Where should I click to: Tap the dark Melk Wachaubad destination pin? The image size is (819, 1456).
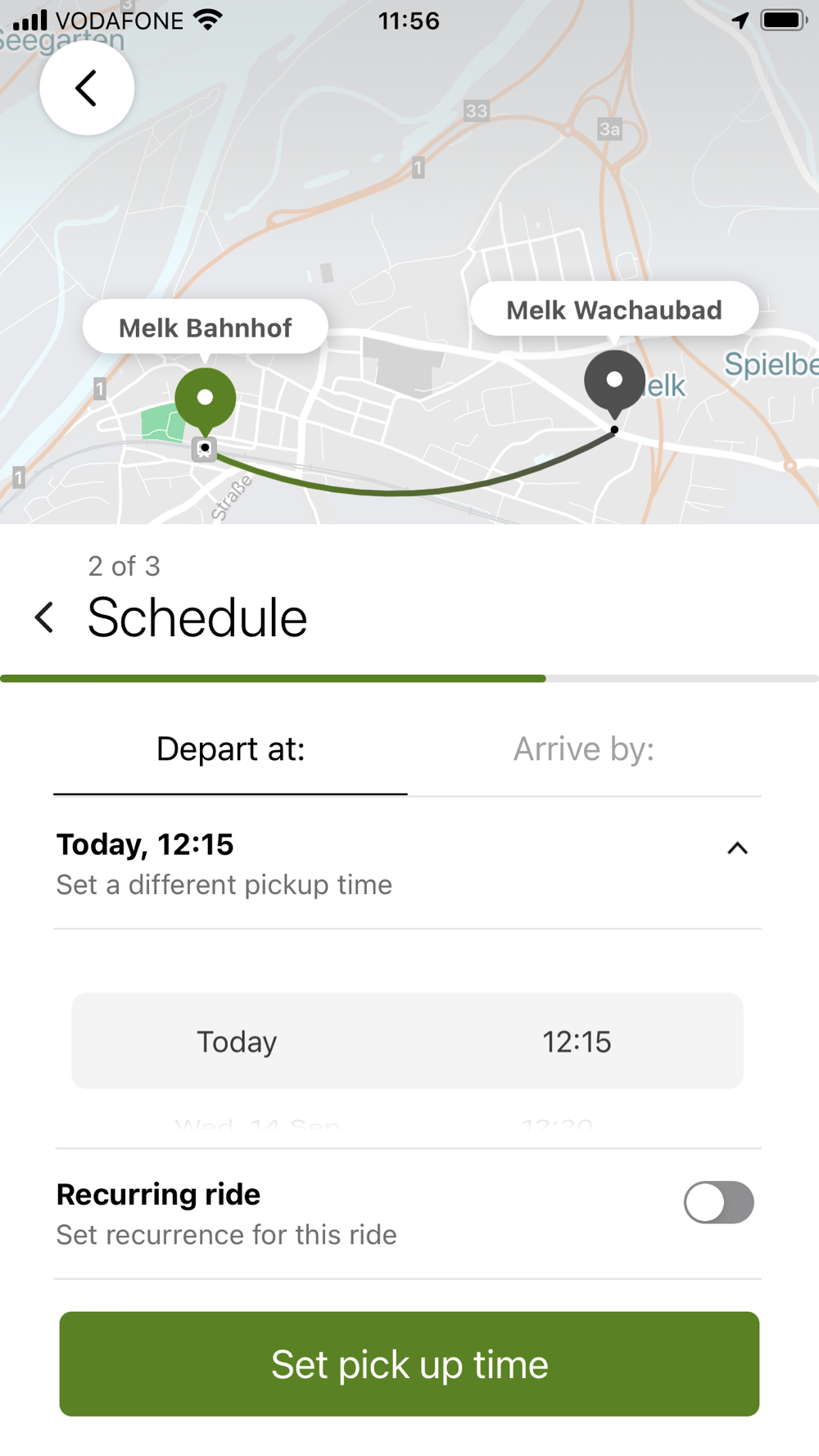point(614,381)
